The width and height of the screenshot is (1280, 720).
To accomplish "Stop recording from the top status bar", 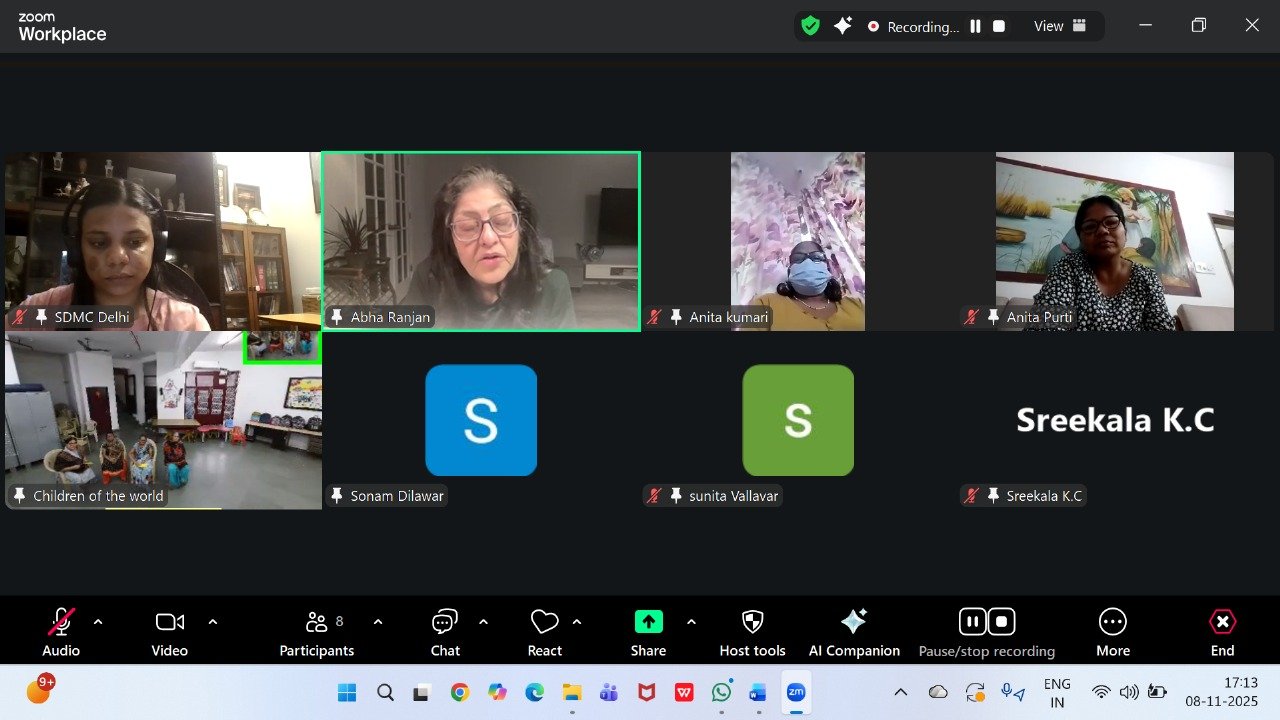I will tap(998, 27).
